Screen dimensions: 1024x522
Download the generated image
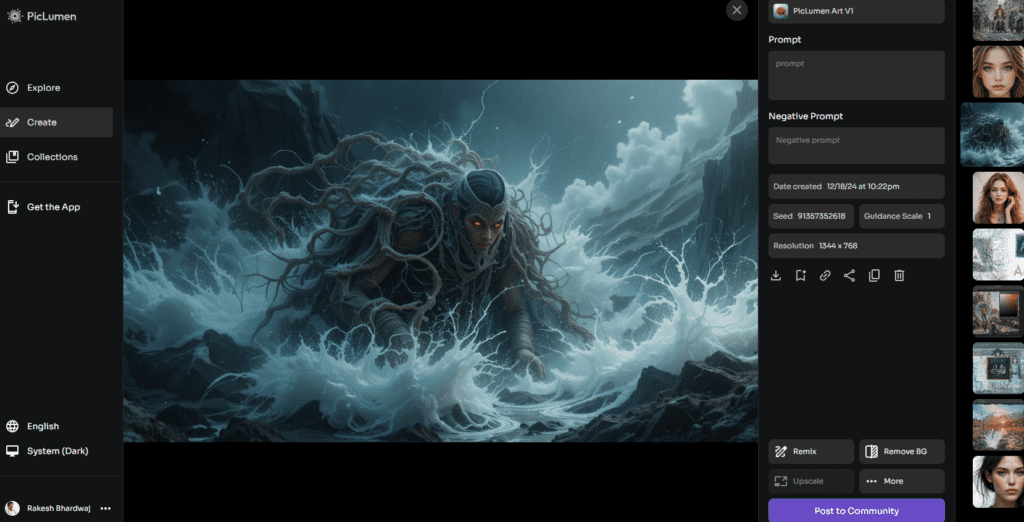pyautogui.click(x=776, y=276)
